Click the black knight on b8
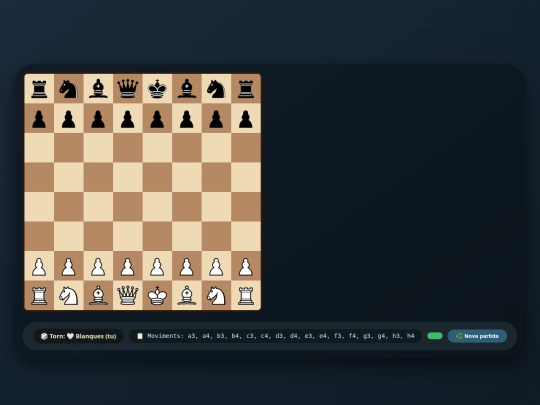Viewport: 540px width, 405px height. pyautogui.click(x=69, y=89)
